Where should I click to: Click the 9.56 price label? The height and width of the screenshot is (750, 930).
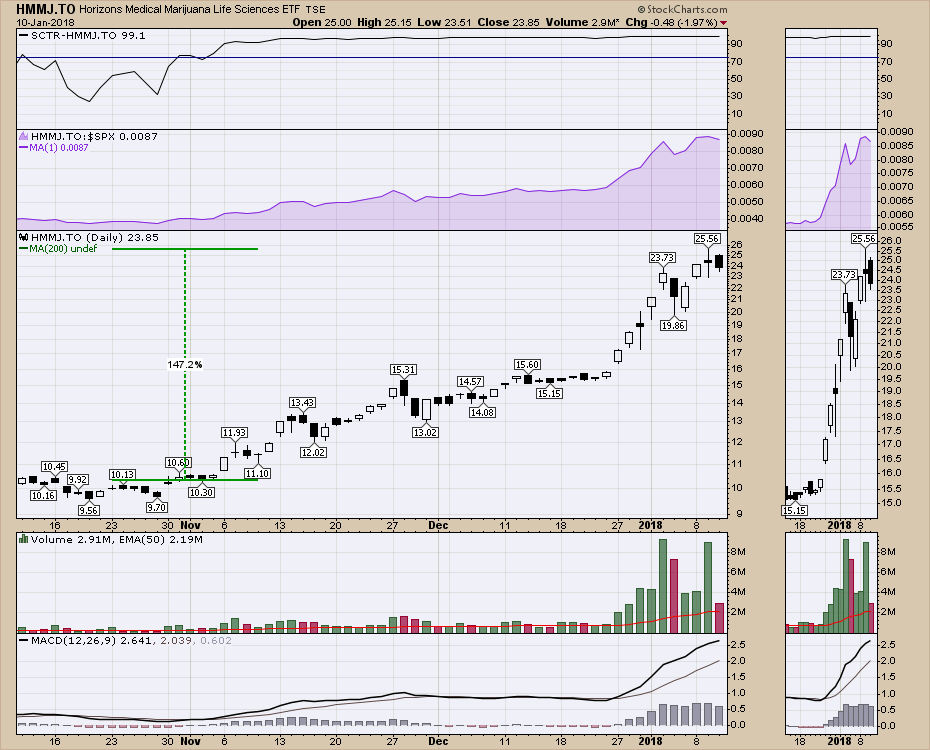88,510
